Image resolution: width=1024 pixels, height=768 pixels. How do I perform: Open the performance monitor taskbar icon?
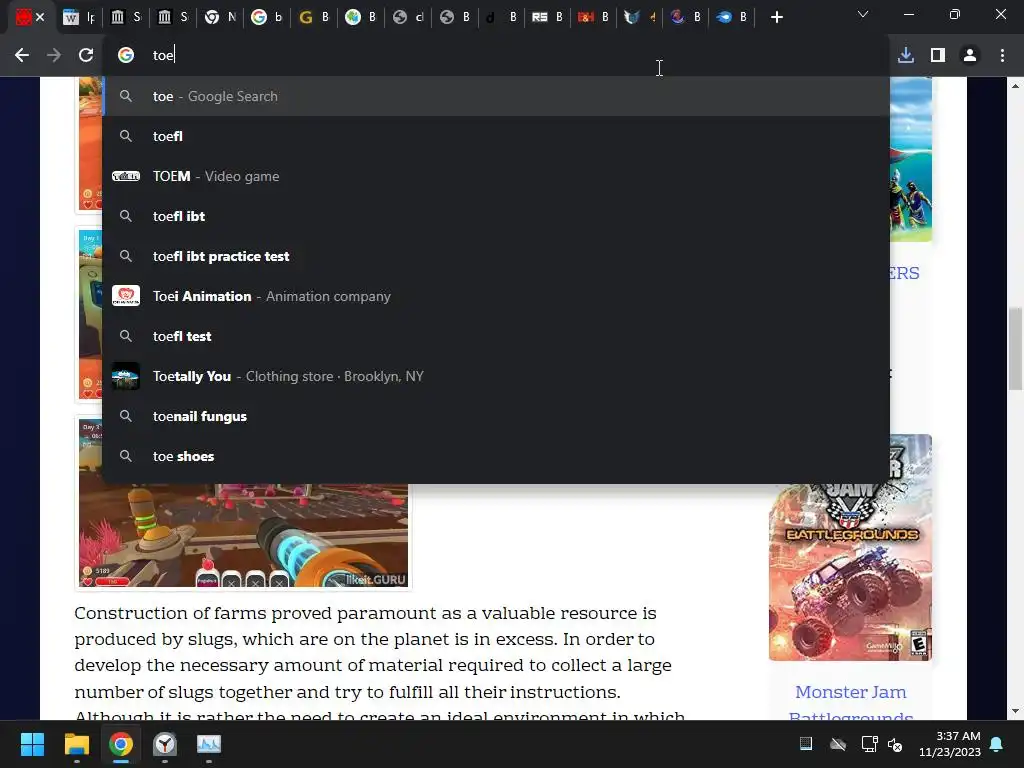209,744
